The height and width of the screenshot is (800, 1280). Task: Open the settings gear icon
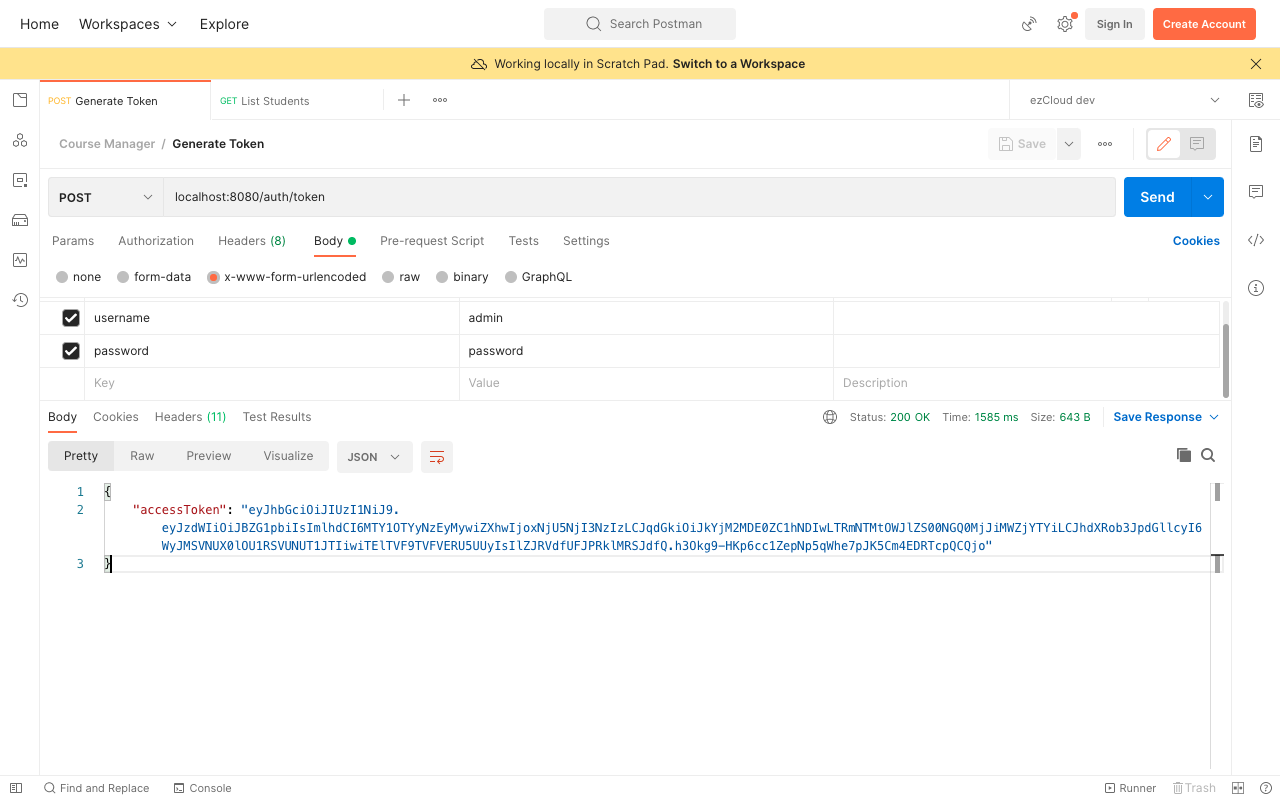point(1065,24)
